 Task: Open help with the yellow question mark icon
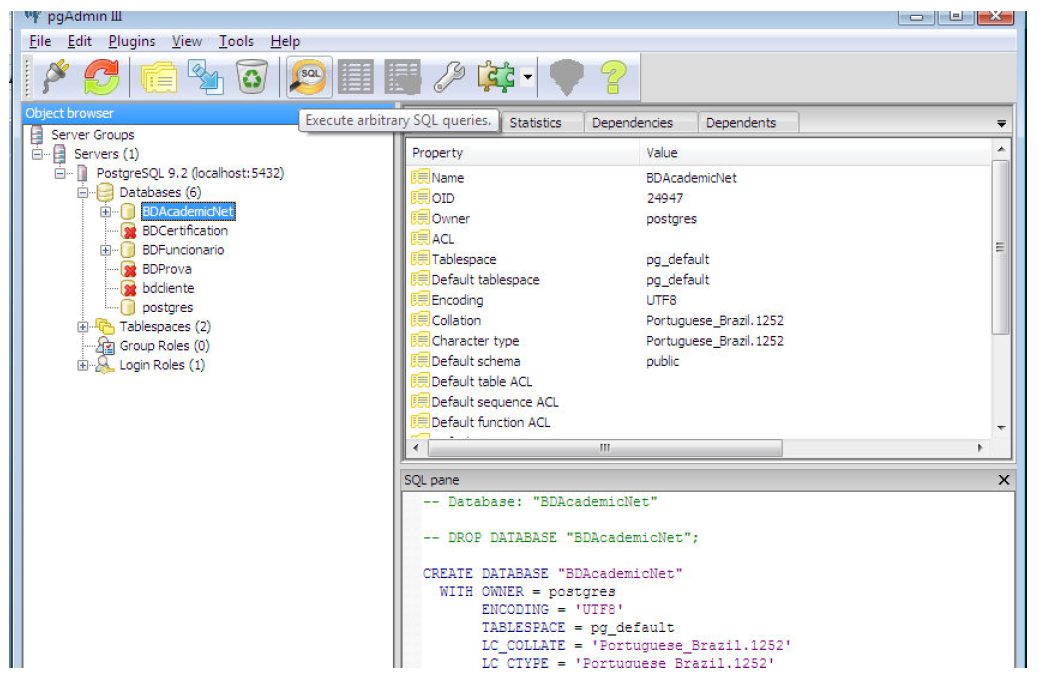pos(614,77)
